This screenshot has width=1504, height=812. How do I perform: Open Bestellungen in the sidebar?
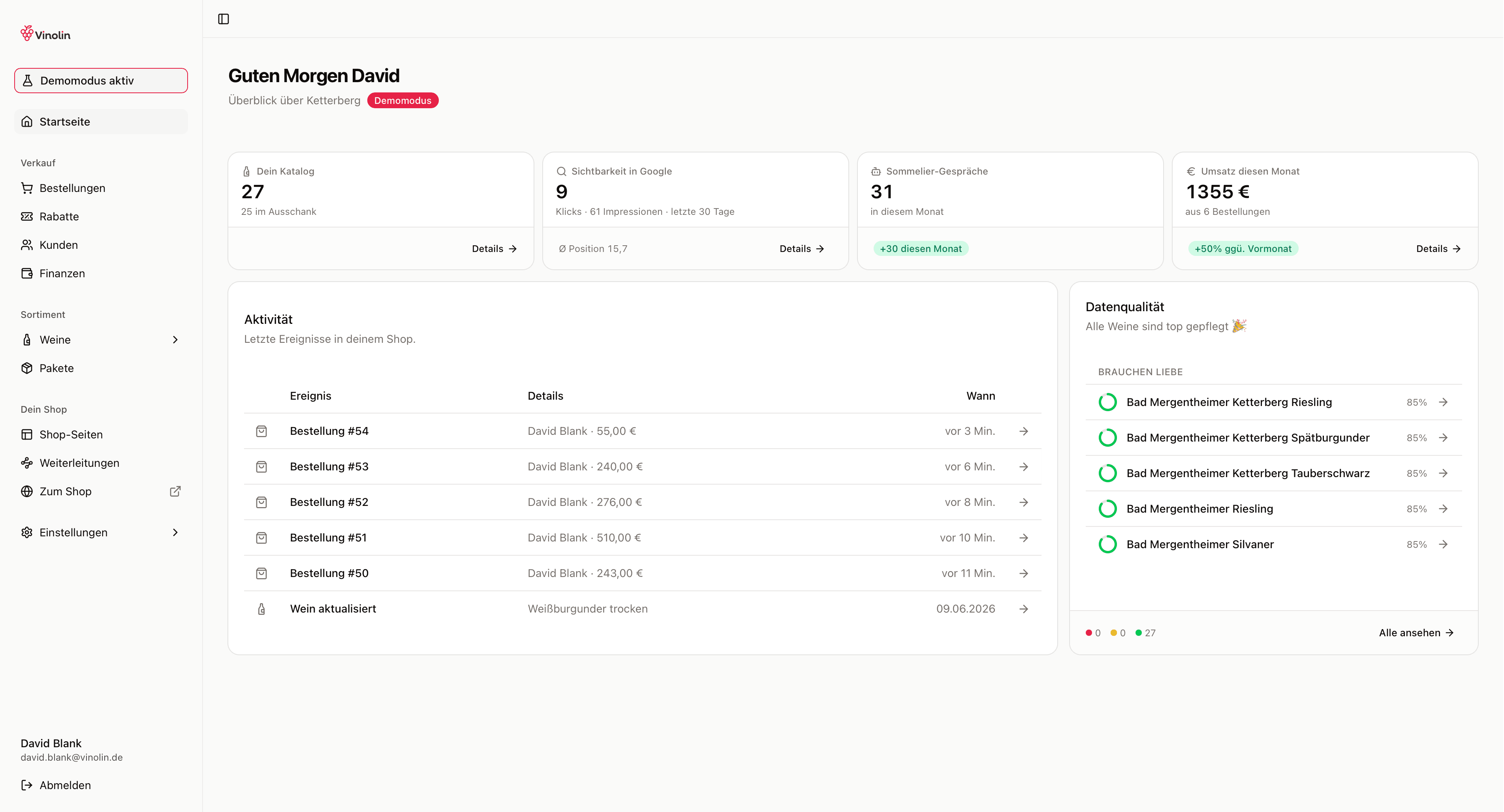pos(101,188)
